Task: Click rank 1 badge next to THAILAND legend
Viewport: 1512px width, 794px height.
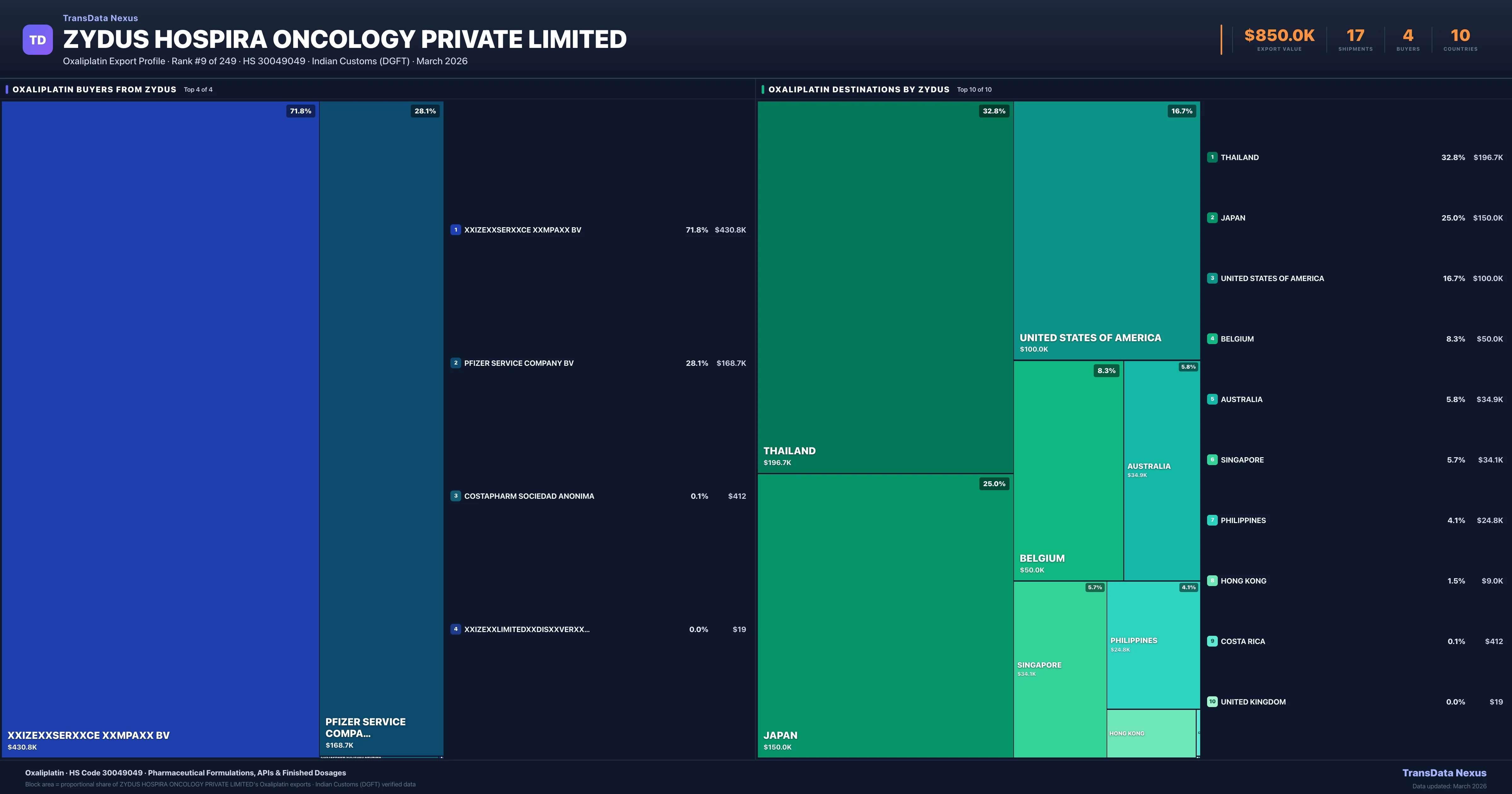Action: (x=1212, y=158)
